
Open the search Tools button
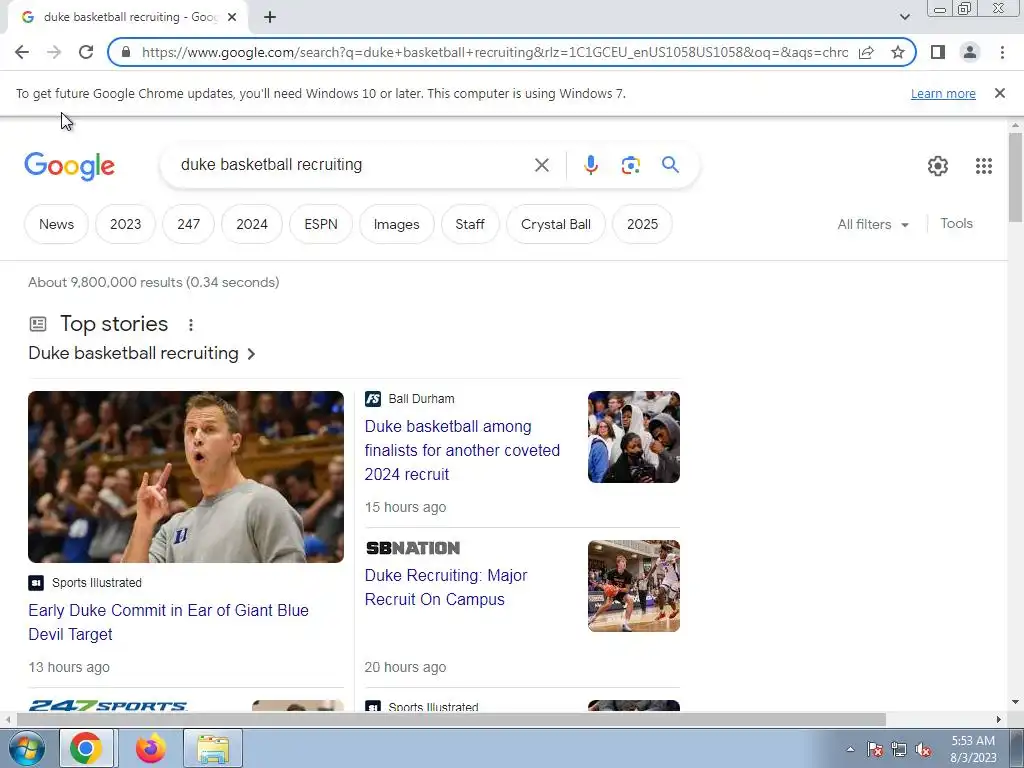point(956,223)
